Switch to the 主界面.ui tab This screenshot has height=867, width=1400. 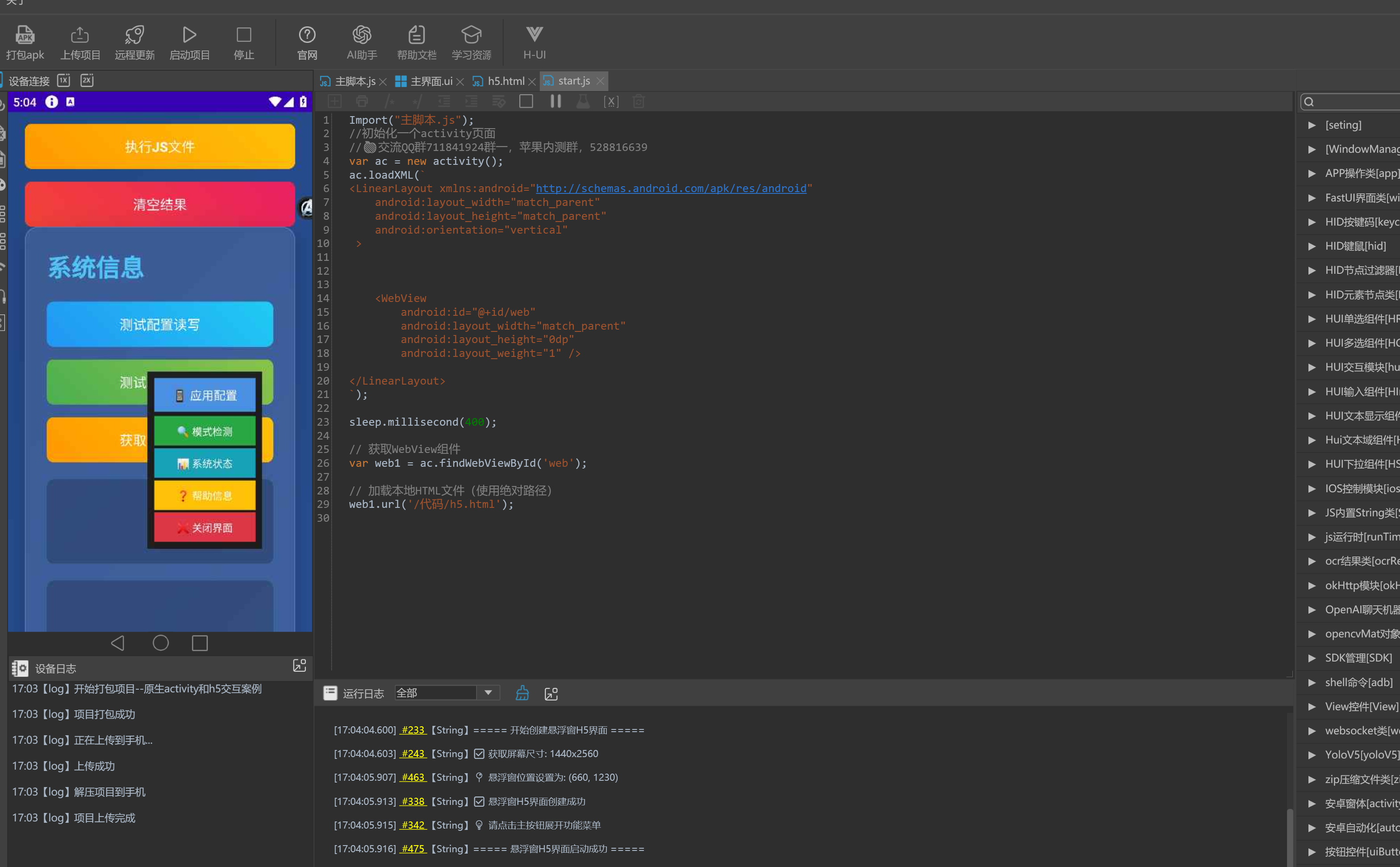point(430,81)
